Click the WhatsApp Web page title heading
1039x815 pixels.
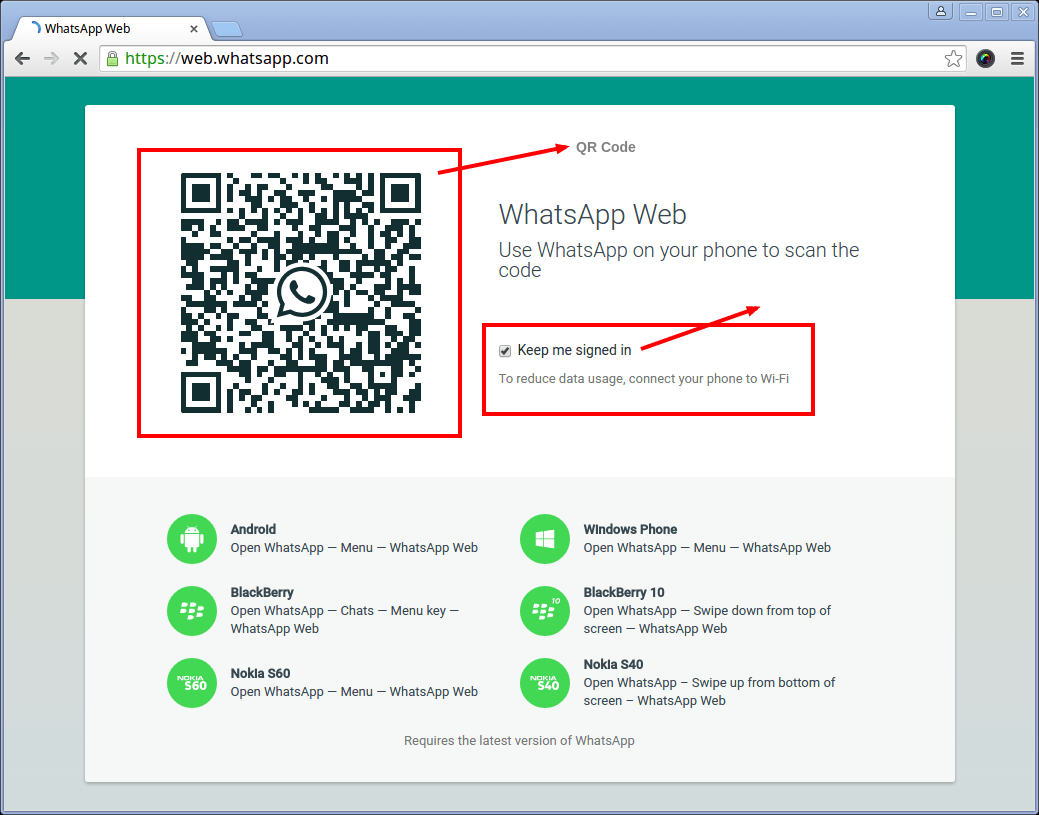point(592,214)
